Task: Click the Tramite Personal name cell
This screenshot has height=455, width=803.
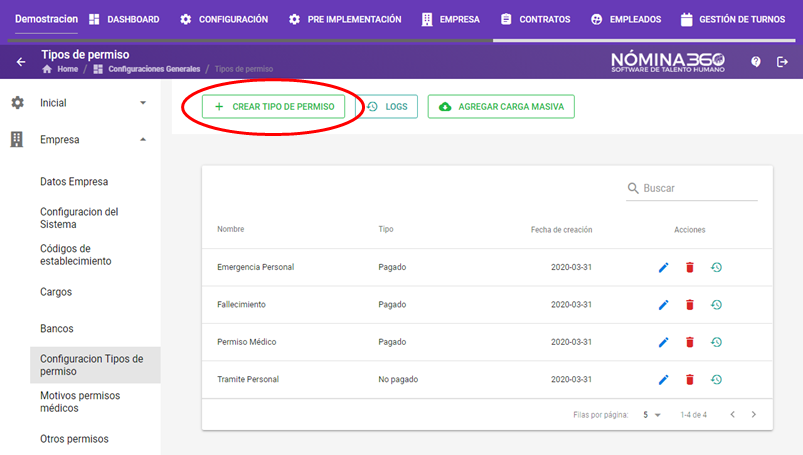Action: [248, 380]
